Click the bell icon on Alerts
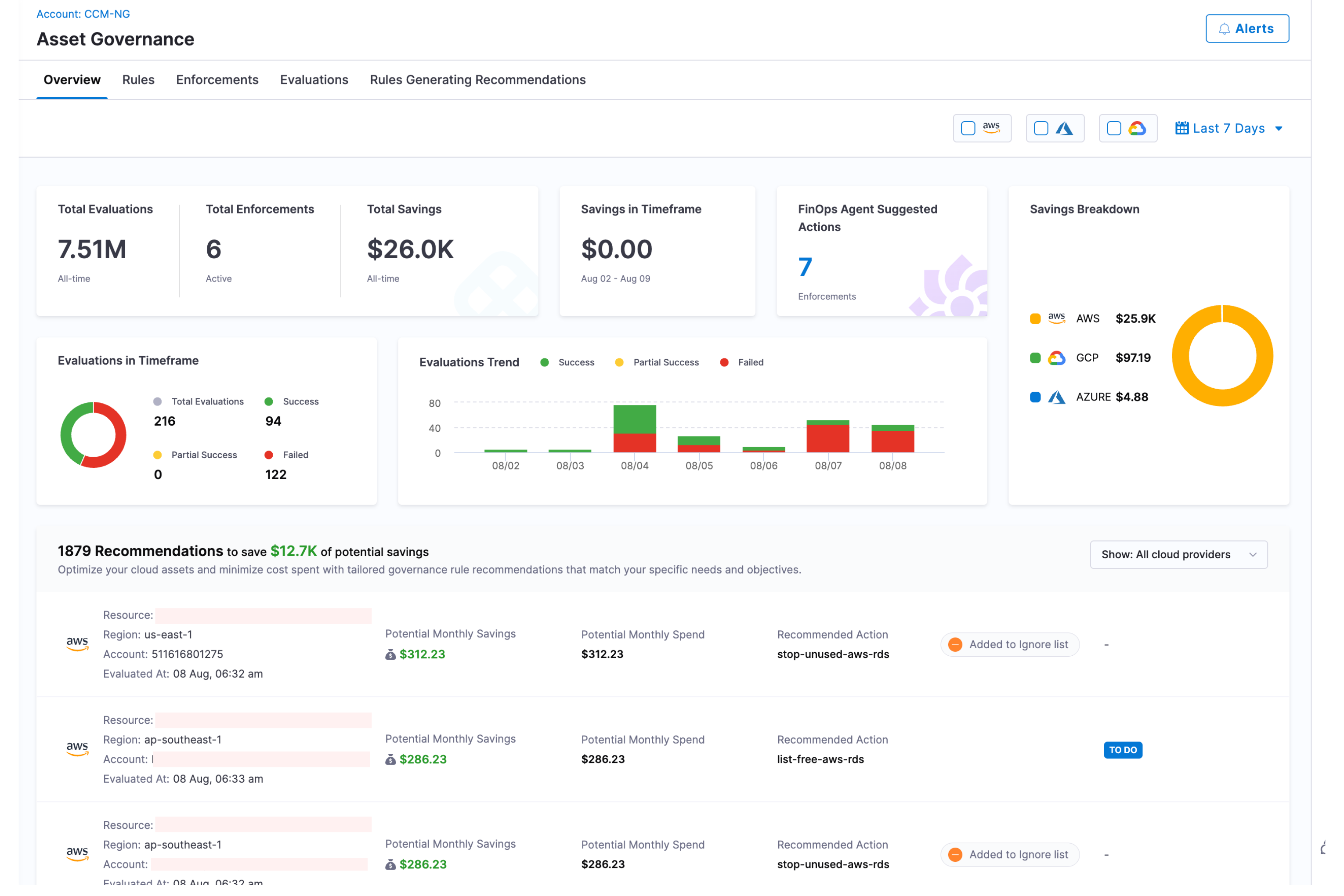This screenshot has height=896, width=1344. 1224,29
